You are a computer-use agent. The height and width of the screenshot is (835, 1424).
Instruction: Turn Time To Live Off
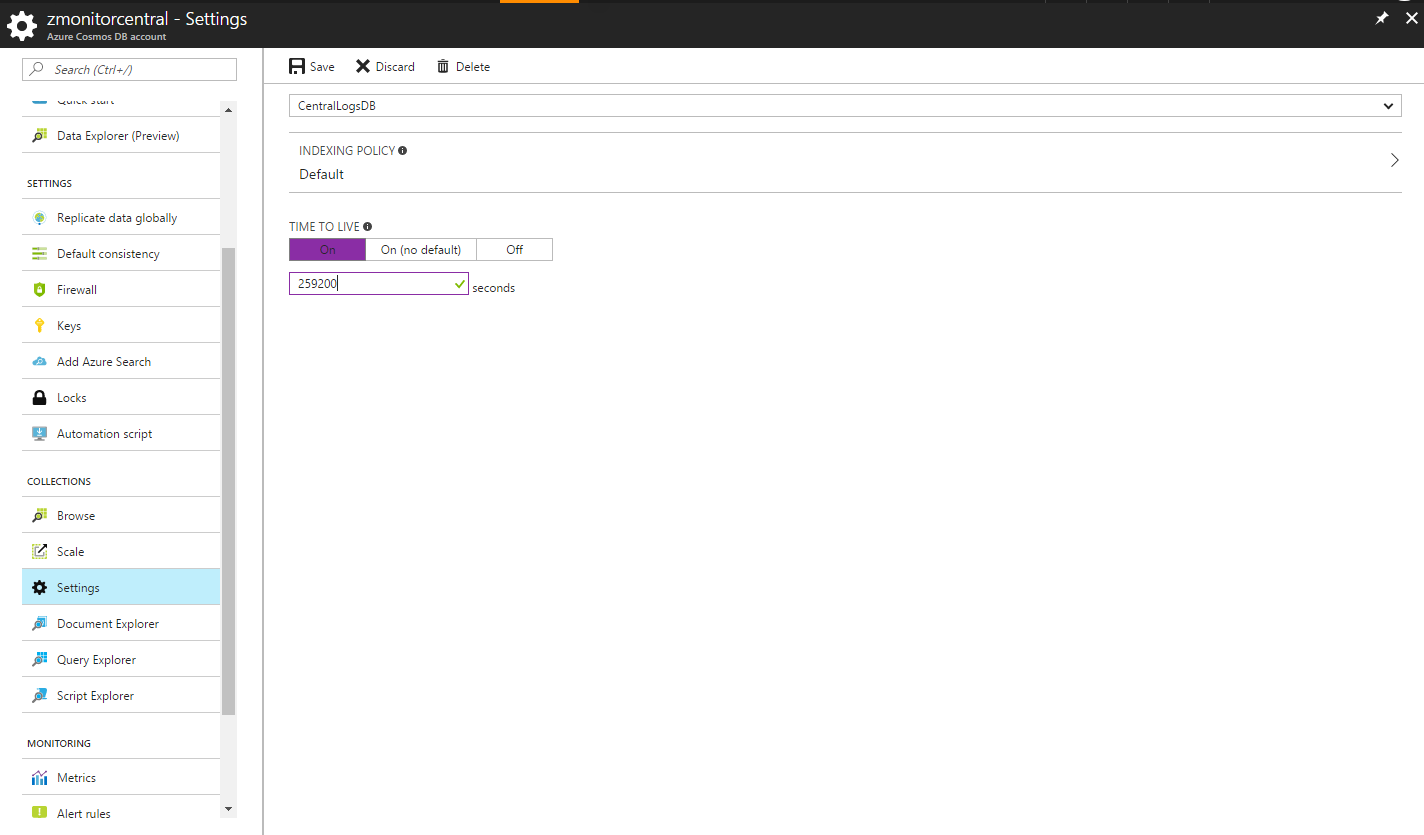coord(514,250)
